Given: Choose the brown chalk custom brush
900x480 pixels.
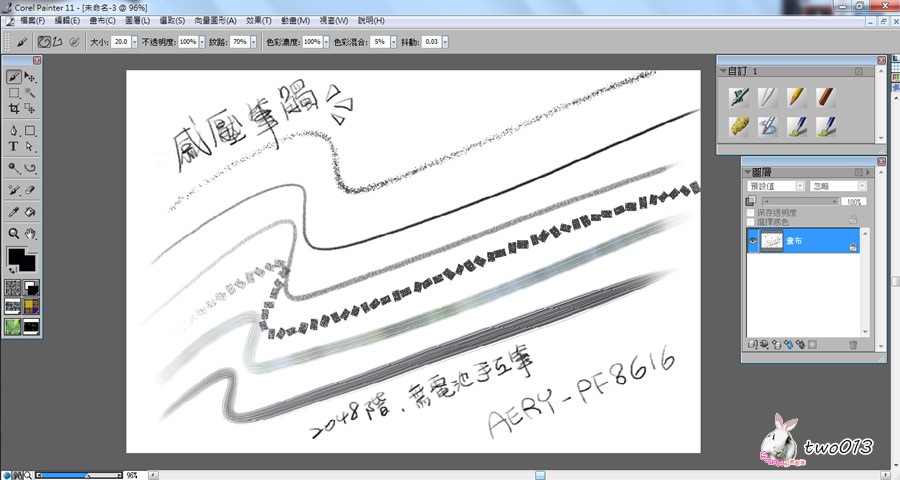Looking at the screenshot, I should tap(825, 97).
